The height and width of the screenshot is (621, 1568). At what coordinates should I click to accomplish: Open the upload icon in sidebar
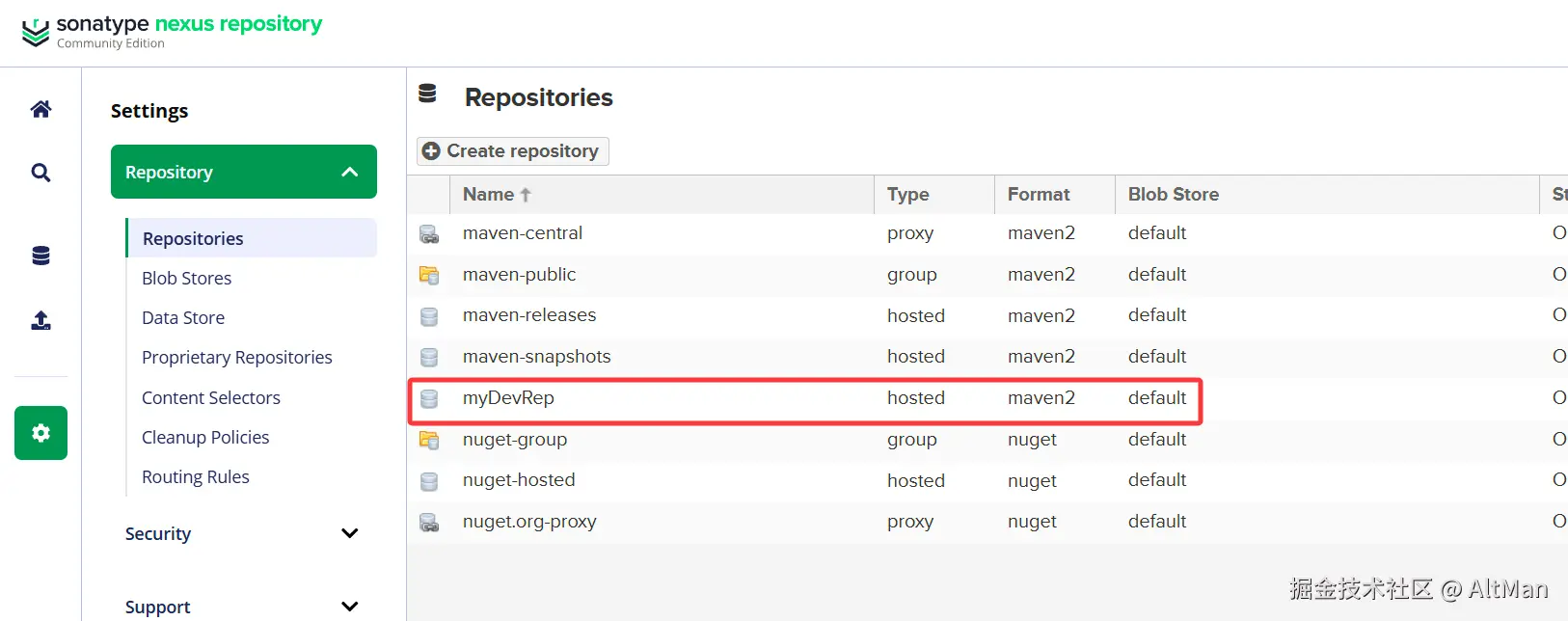pyautogui.click(x=41, y=320)
